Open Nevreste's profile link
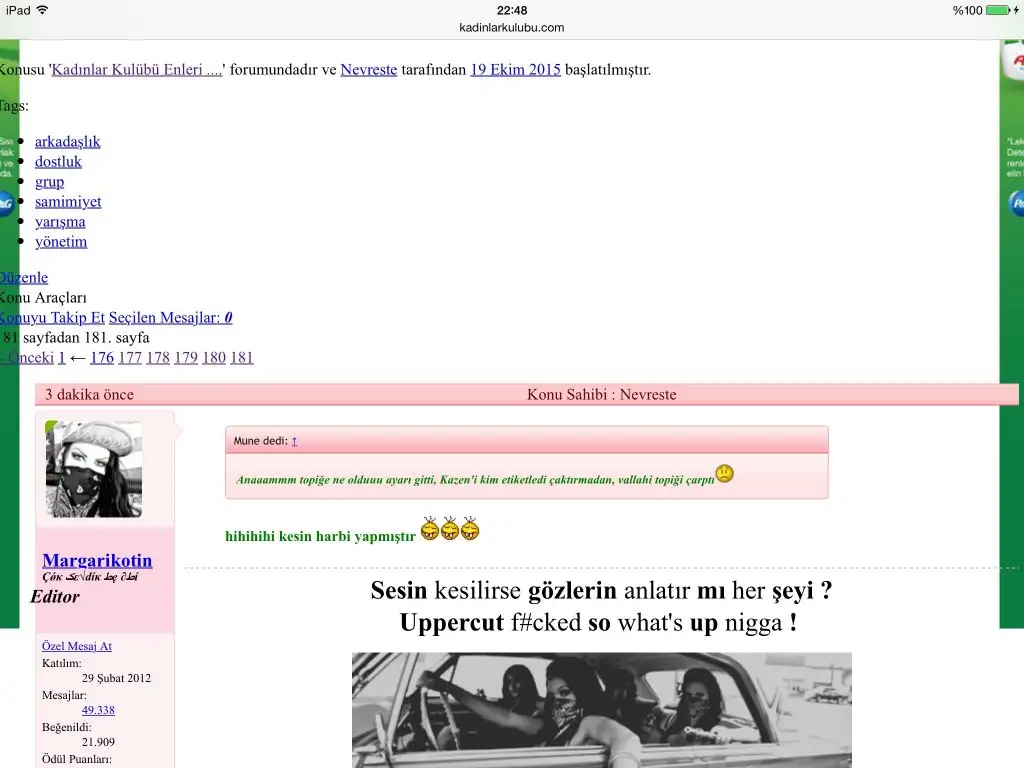This screenshot has height=768, width=1024. click(368, 70)
